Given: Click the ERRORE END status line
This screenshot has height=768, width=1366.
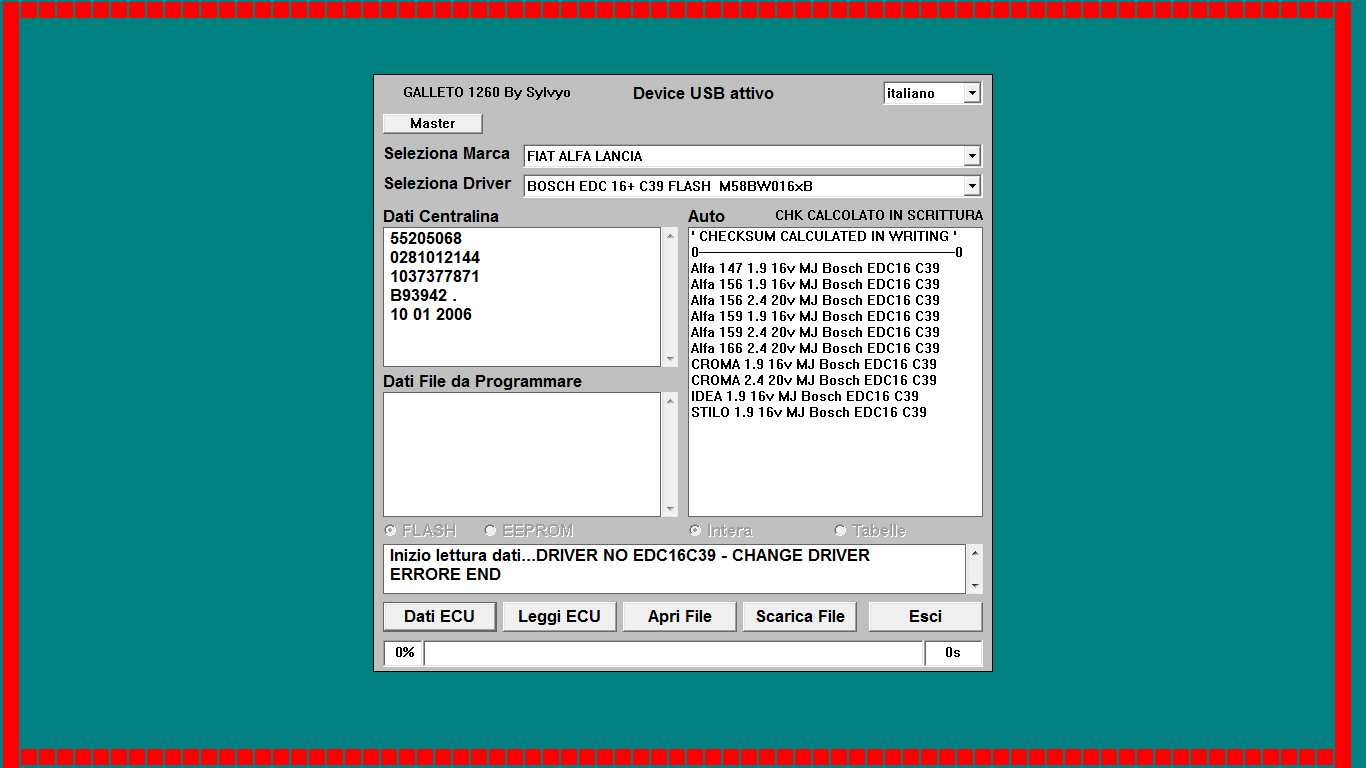Looking at the screenshot, I should pyautogui.click(x=445, y=575).
